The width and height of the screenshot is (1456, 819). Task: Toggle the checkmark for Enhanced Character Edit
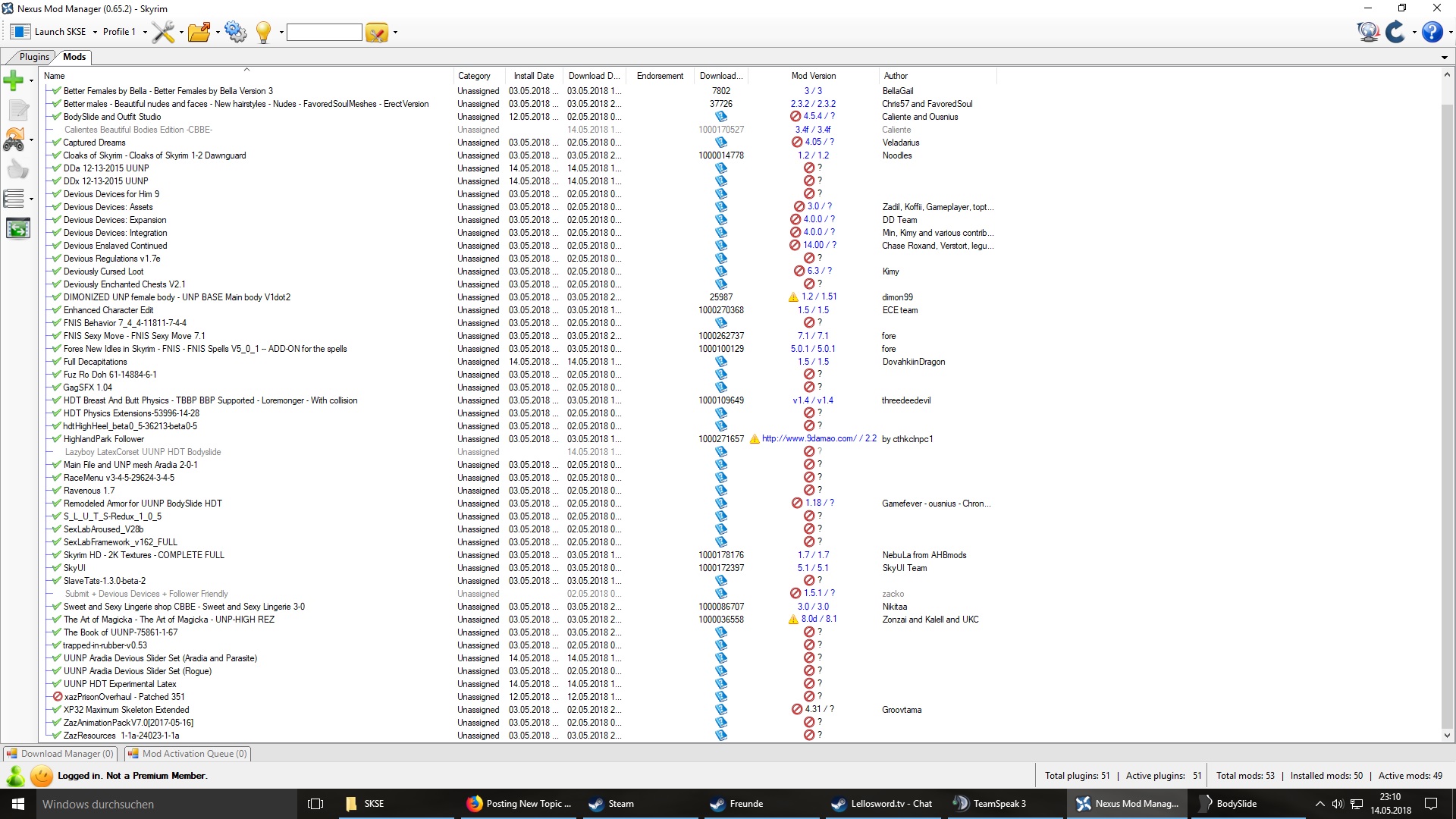[57, 310]
